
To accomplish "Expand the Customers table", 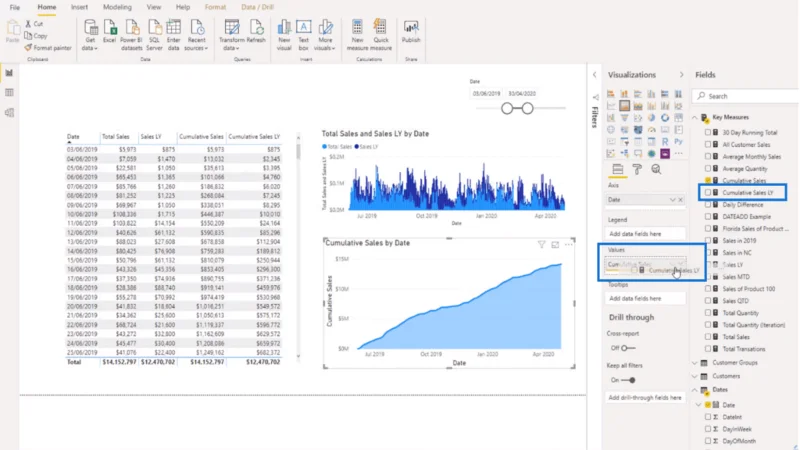I will point(695,376).
